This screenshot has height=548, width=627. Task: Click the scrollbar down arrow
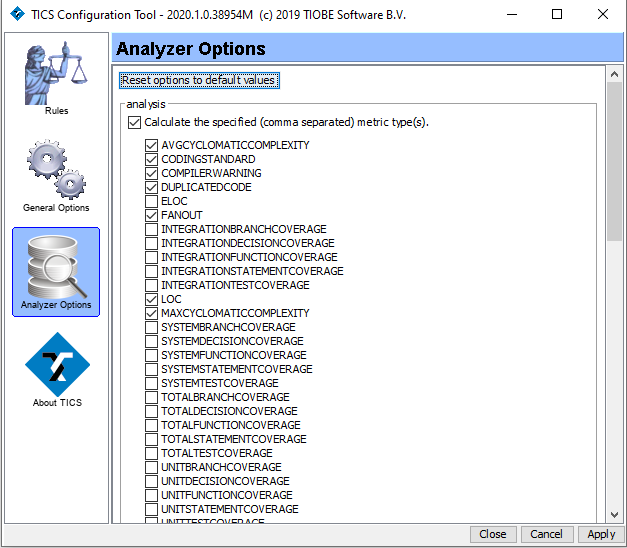click(615, 515)
